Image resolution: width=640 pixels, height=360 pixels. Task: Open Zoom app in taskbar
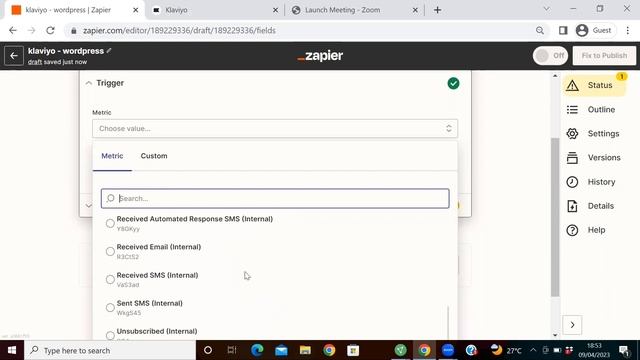(x=448, y=350)
